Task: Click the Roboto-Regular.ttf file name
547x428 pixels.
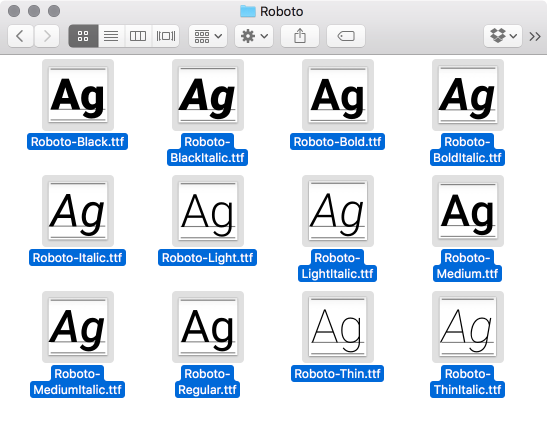Action: pyautogui.click(x=207, y=382)
